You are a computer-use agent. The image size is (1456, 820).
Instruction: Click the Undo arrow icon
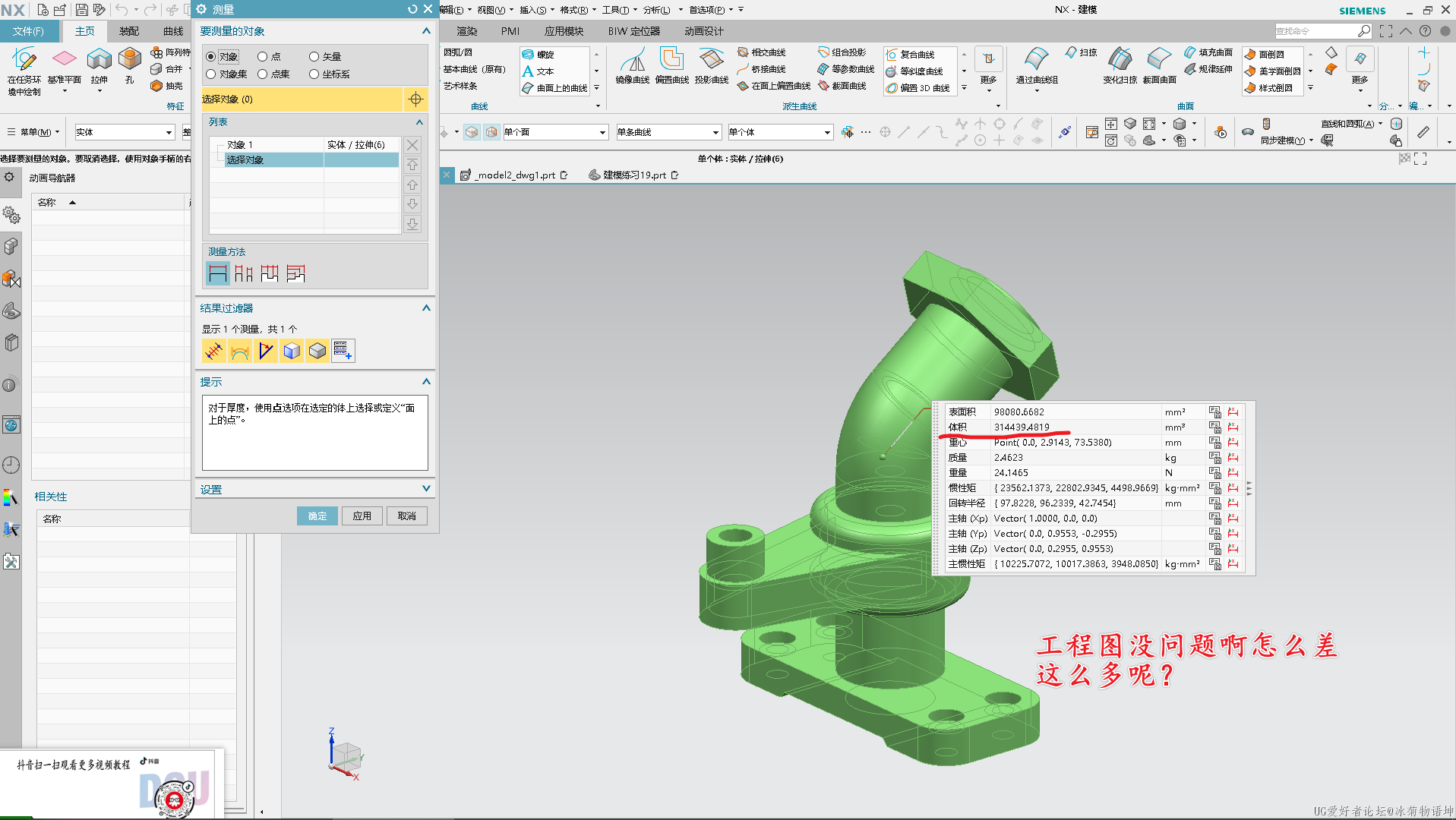tap(122, 10)
